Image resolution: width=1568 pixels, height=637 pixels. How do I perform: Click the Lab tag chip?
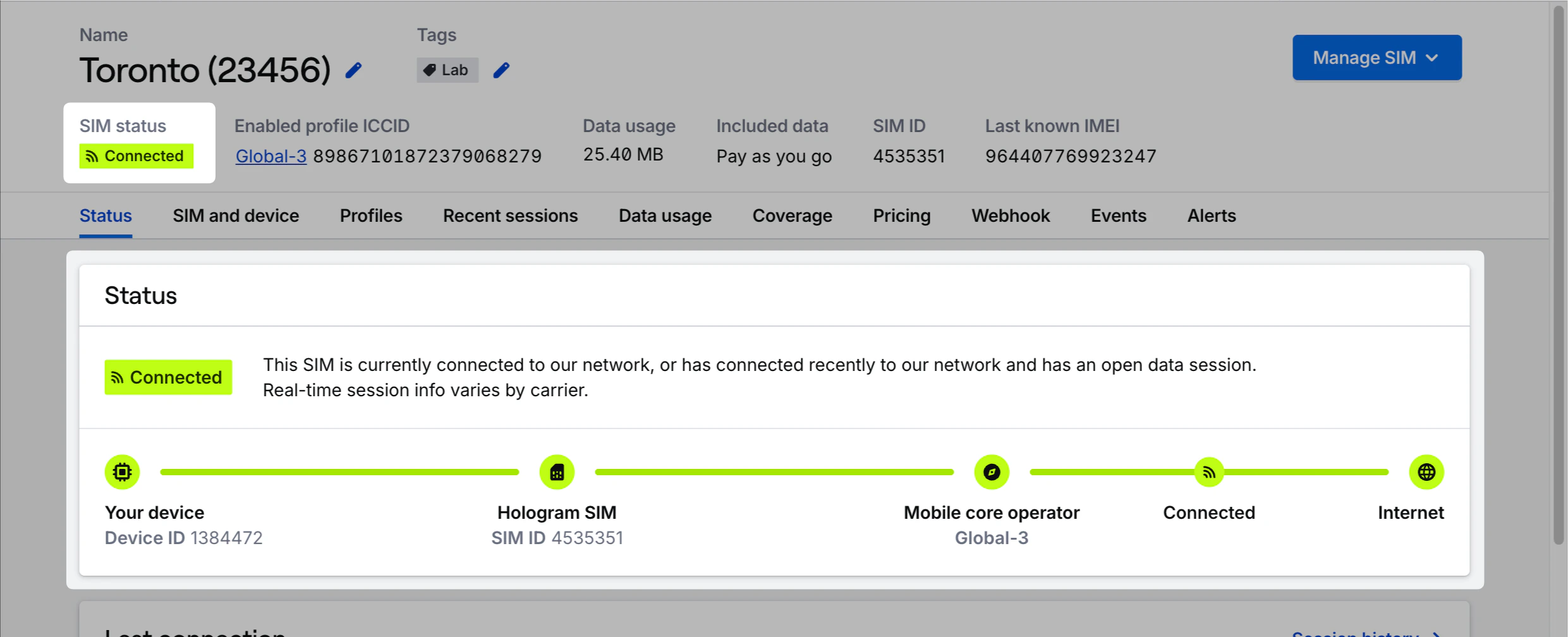[x=447, y=70]
